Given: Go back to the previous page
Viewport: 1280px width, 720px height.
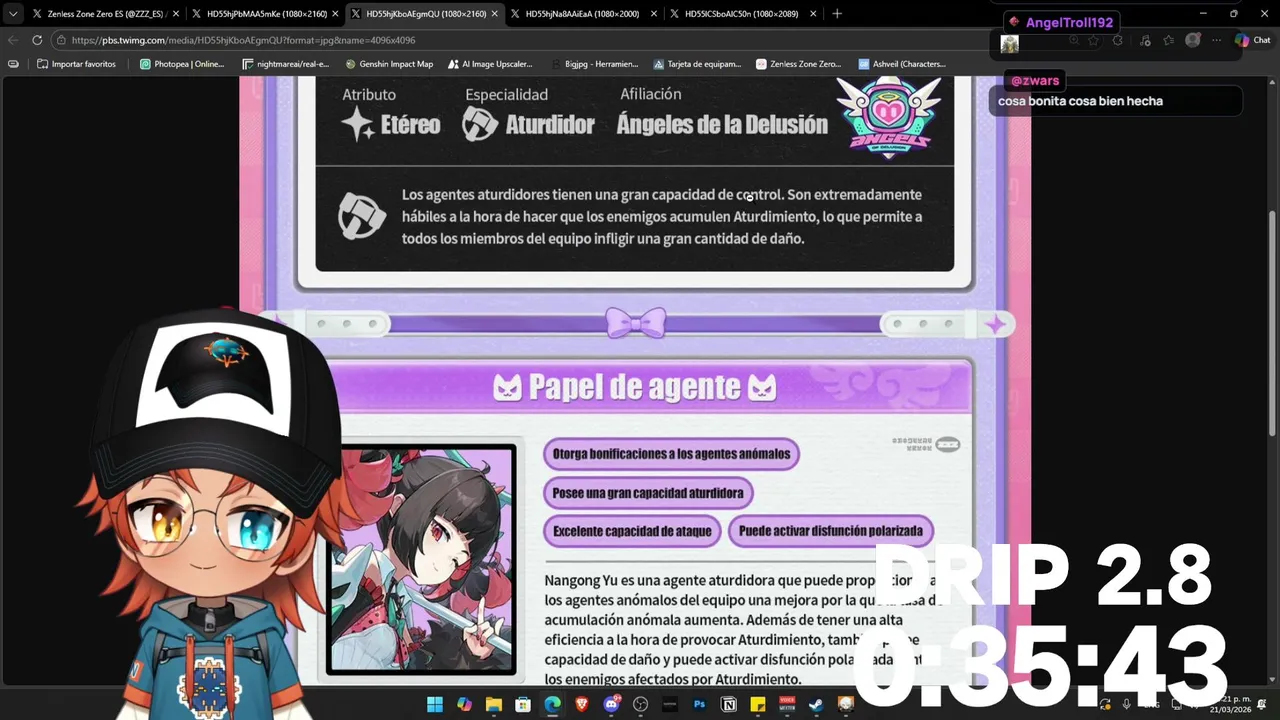Looking at the screenshot, I should coord(13,40).
